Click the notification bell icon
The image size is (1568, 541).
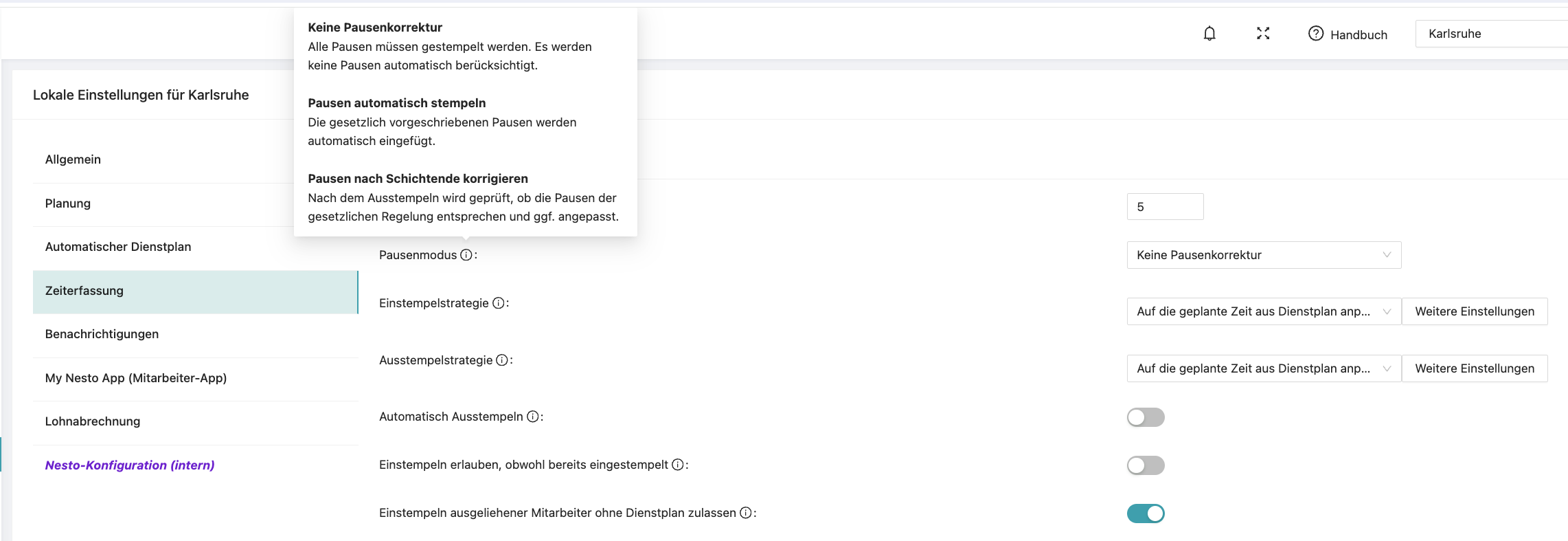coord(1209,34)
